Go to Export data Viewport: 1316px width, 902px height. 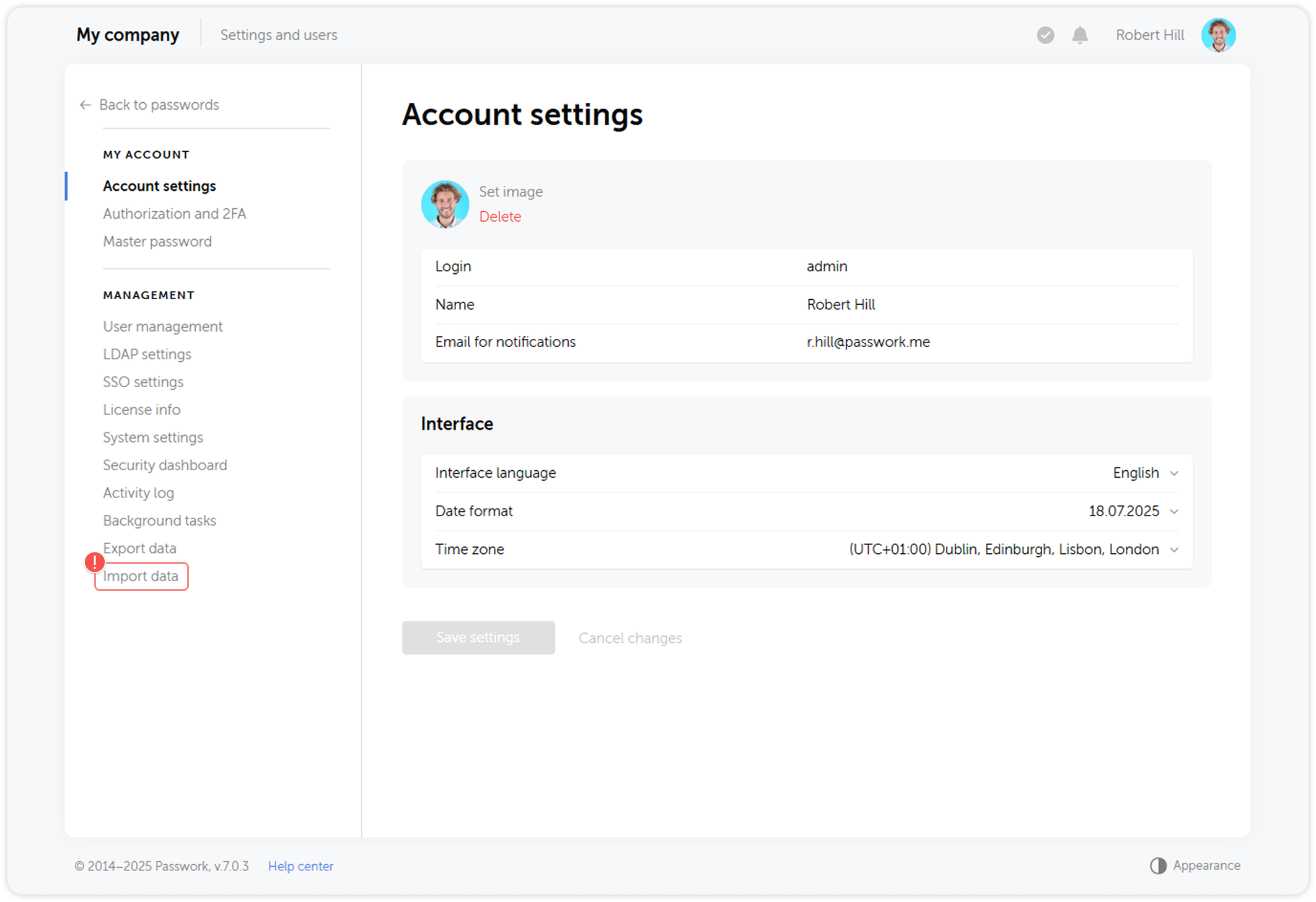coord(139,549)
